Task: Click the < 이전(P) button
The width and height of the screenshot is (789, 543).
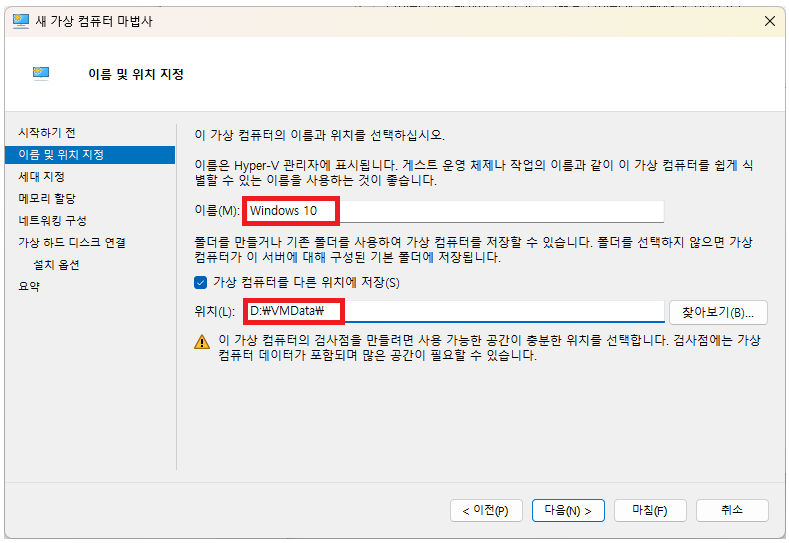Action: [x=486, y=511]
